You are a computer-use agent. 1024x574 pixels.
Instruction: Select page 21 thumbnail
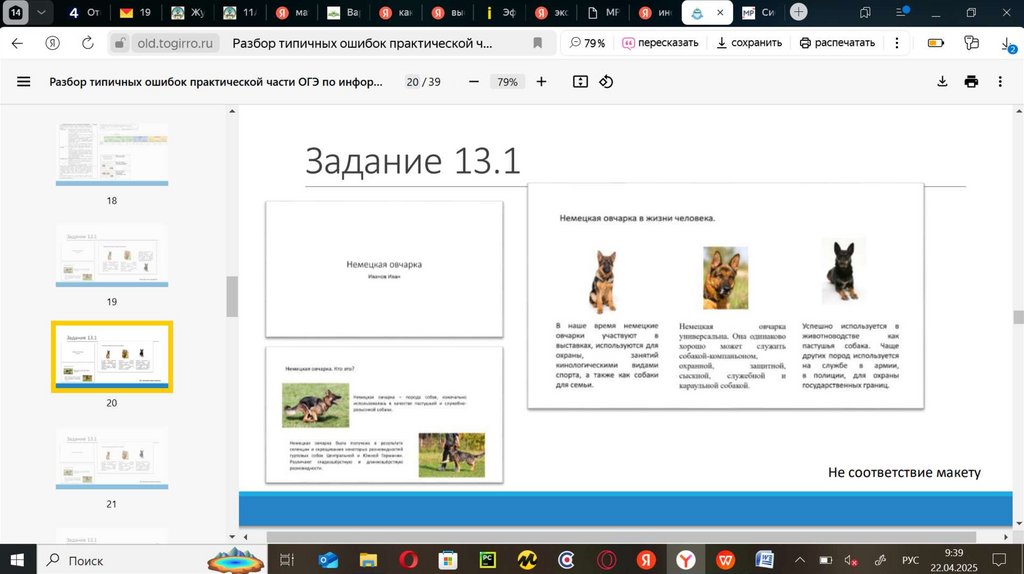[x=111, y=458]
